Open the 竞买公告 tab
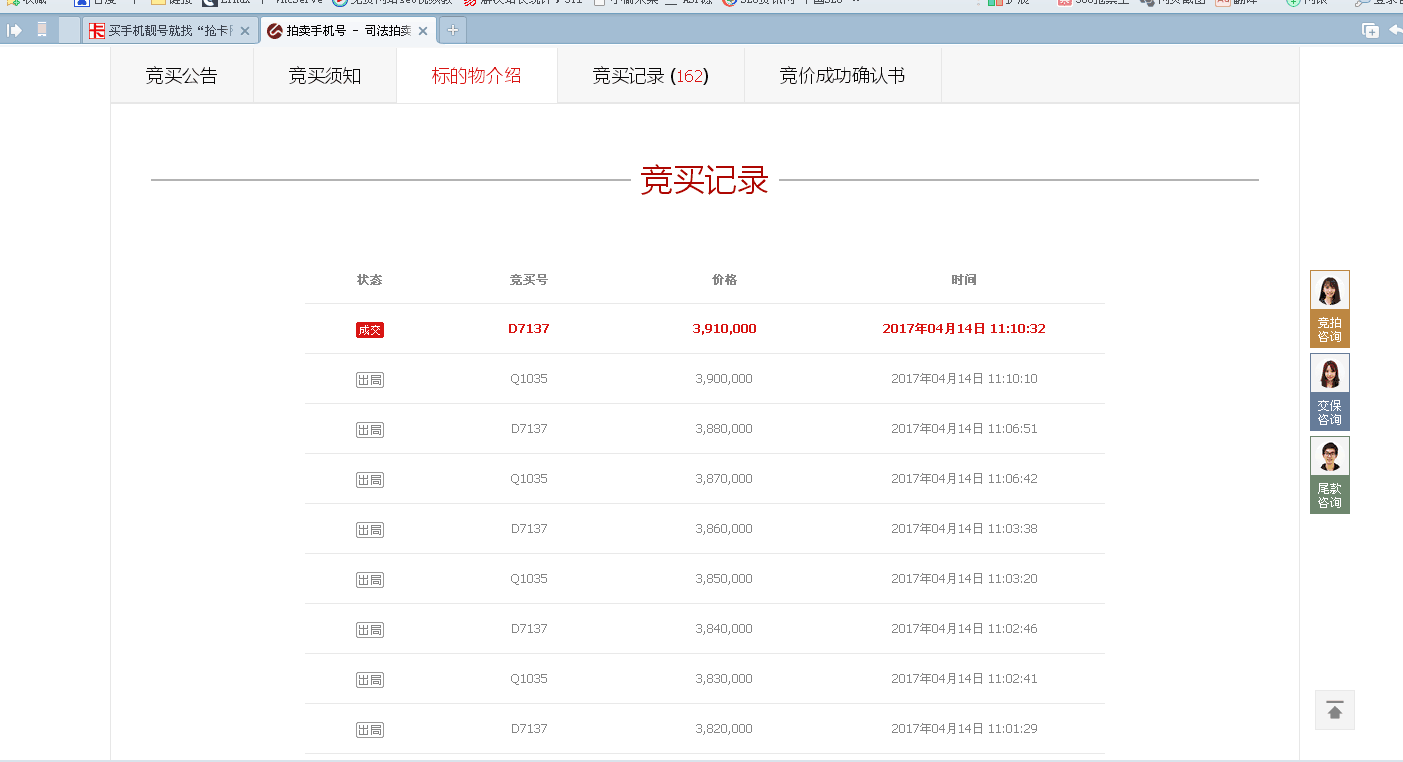The width and height of the screenshot is (1403, 762). pos(181,76)
